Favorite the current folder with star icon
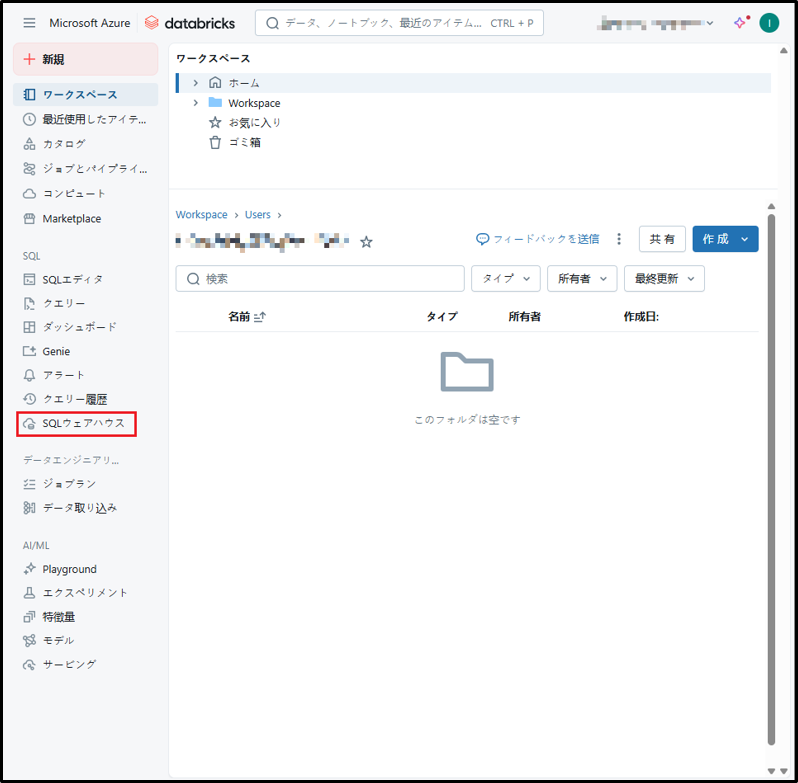The image size is (798, 783). (366, 242)
